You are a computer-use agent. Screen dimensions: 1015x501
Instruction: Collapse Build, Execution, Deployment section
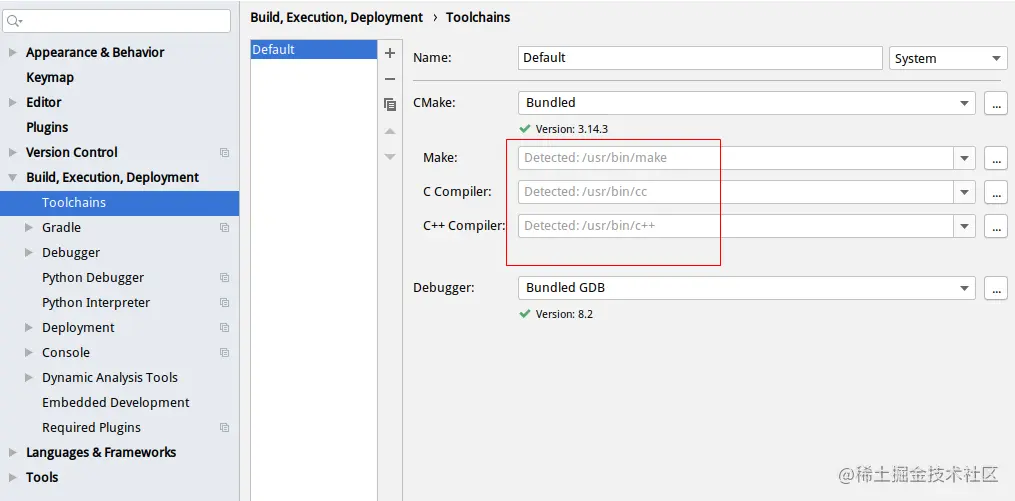point(12,177)
